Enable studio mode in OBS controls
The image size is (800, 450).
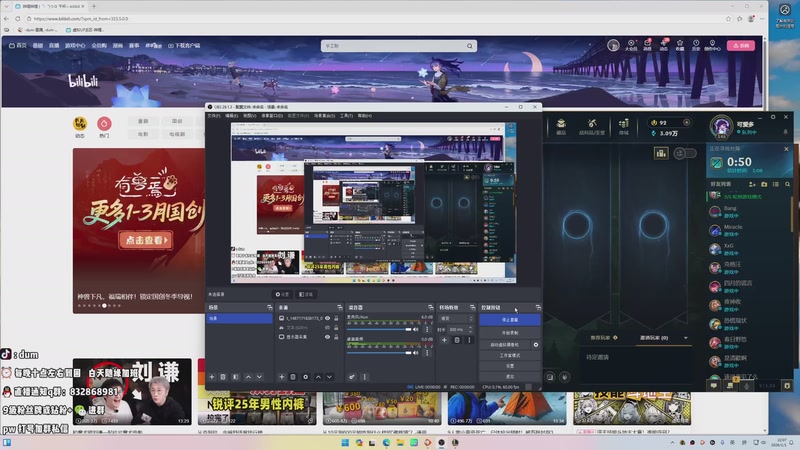(509, 356)
